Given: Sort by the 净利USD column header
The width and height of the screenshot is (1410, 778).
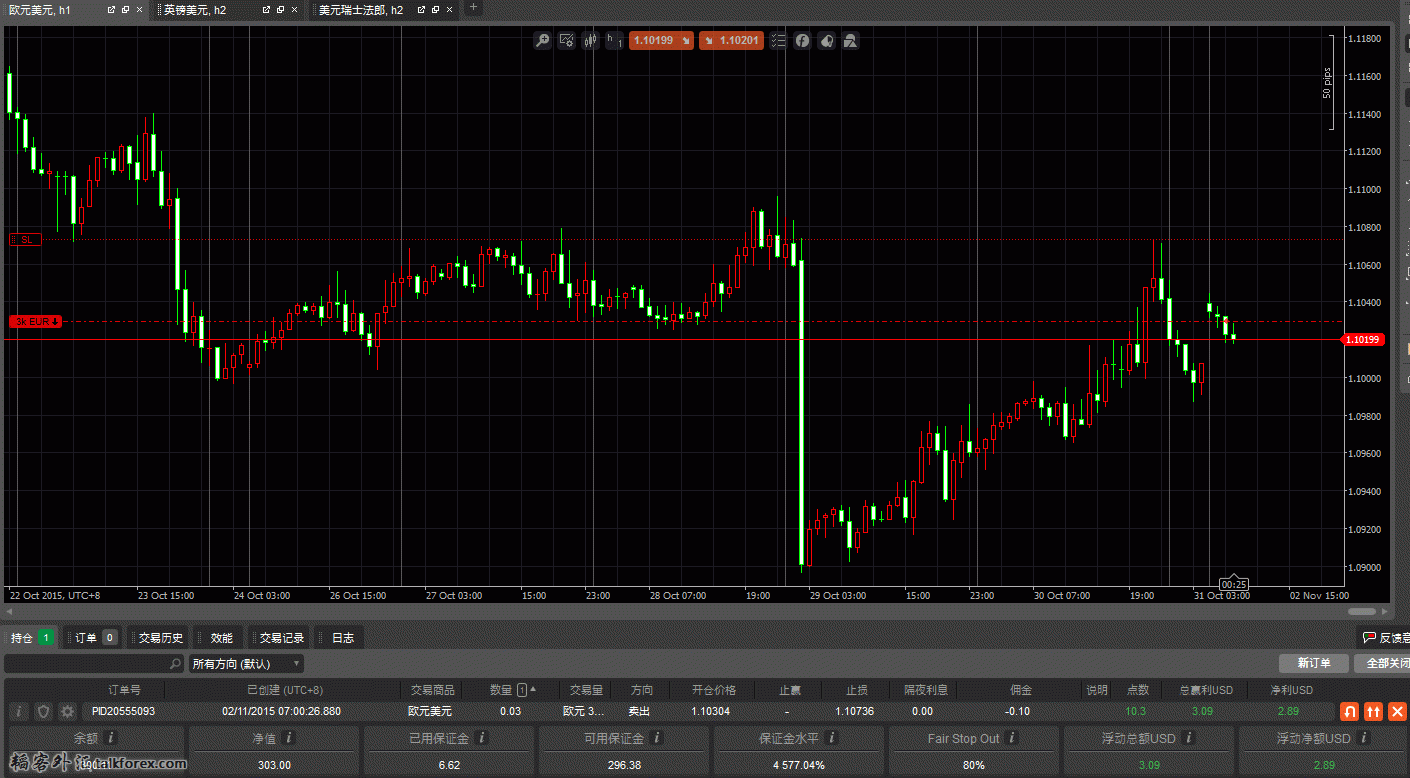Looking at the screenshot, I should pos(1291,689).
